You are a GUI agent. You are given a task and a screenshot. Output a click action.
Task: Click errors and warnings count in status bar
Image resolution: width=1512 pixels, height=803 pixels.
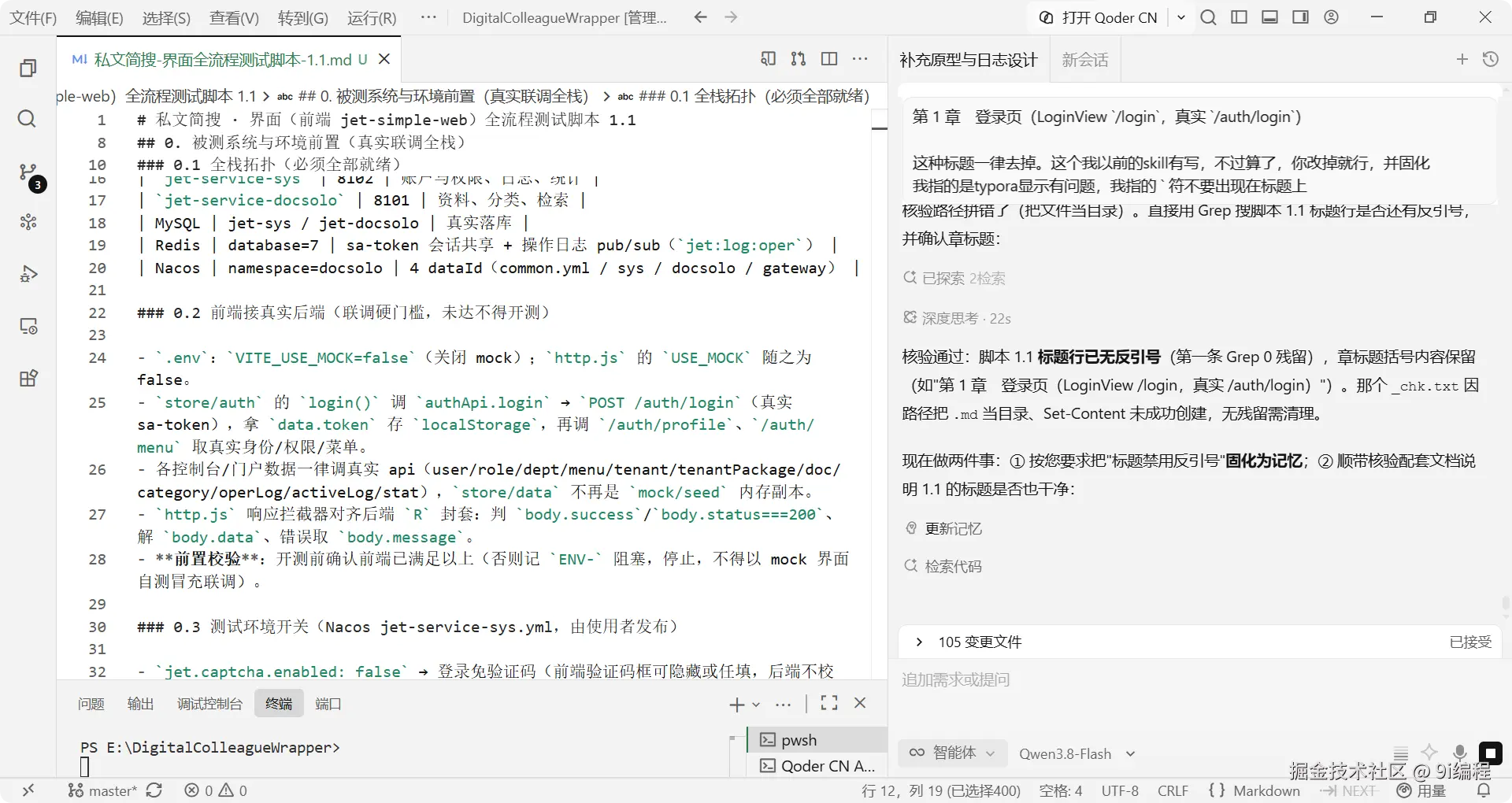pos(216,790)
